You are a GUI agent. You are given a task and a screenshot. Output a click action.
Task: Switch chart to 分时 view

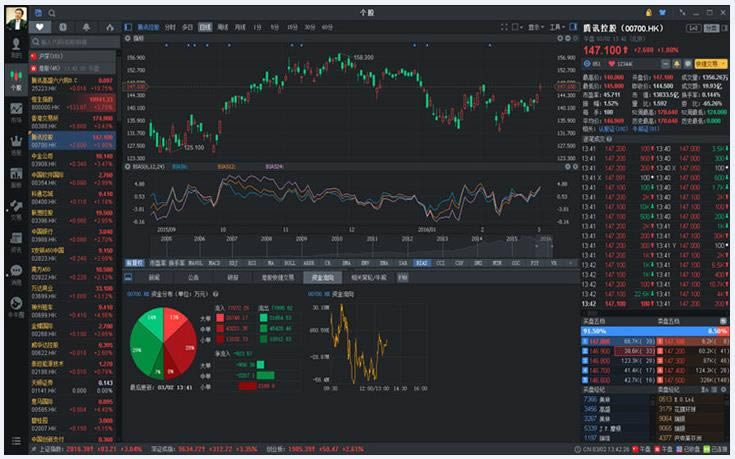(170, 27)
